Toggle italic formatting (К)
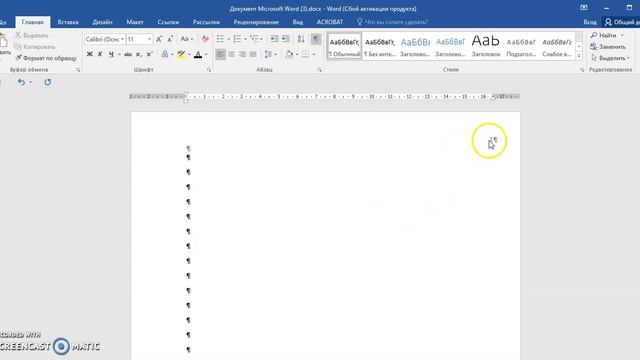640x360 pixels. tap(100, 54)
